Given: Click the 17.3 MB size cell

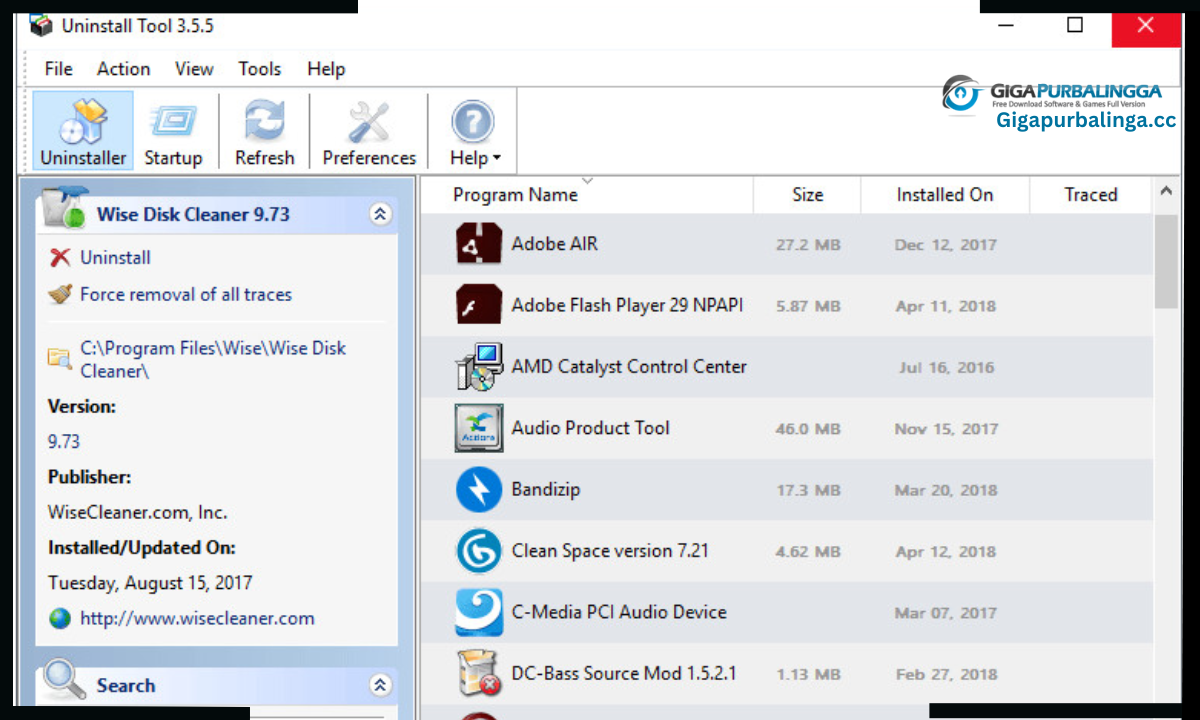Looking at the screenshot, I should point(808,490).
